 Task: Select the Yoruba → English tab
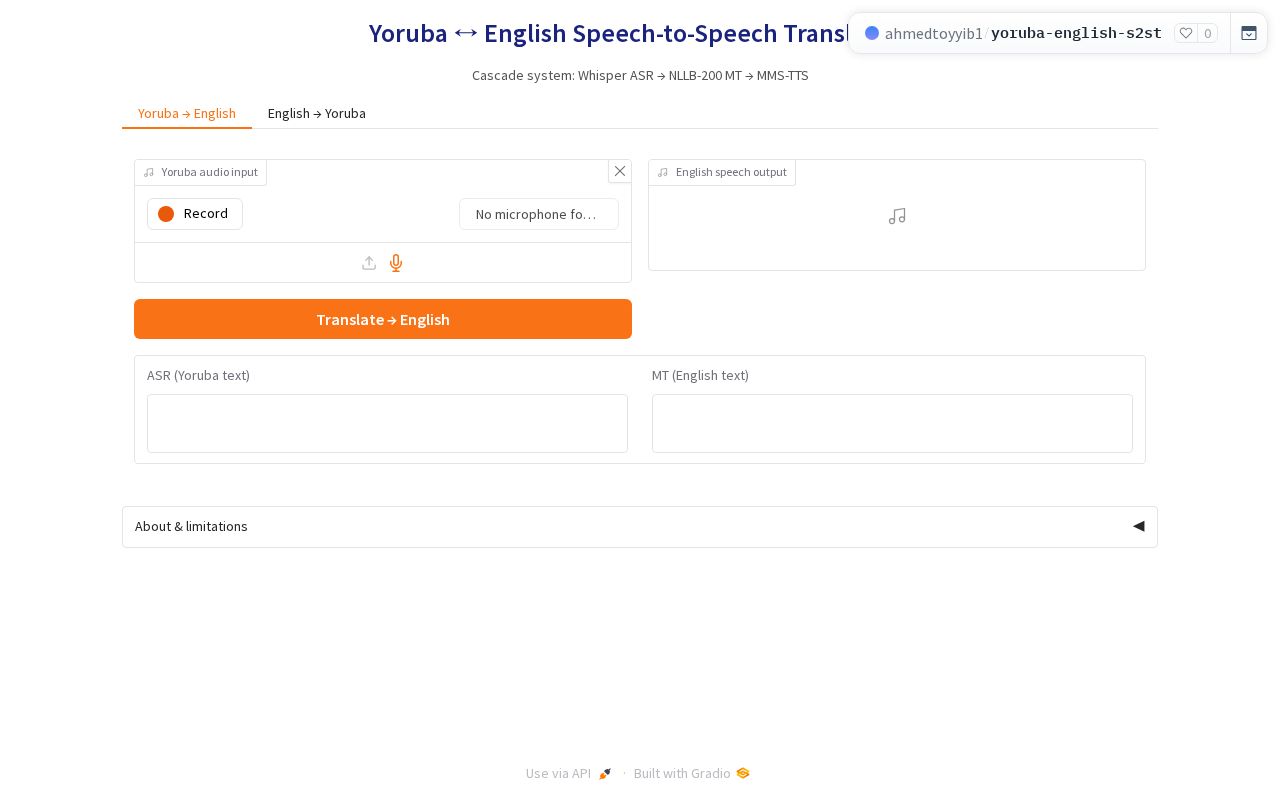click(187, 113)
